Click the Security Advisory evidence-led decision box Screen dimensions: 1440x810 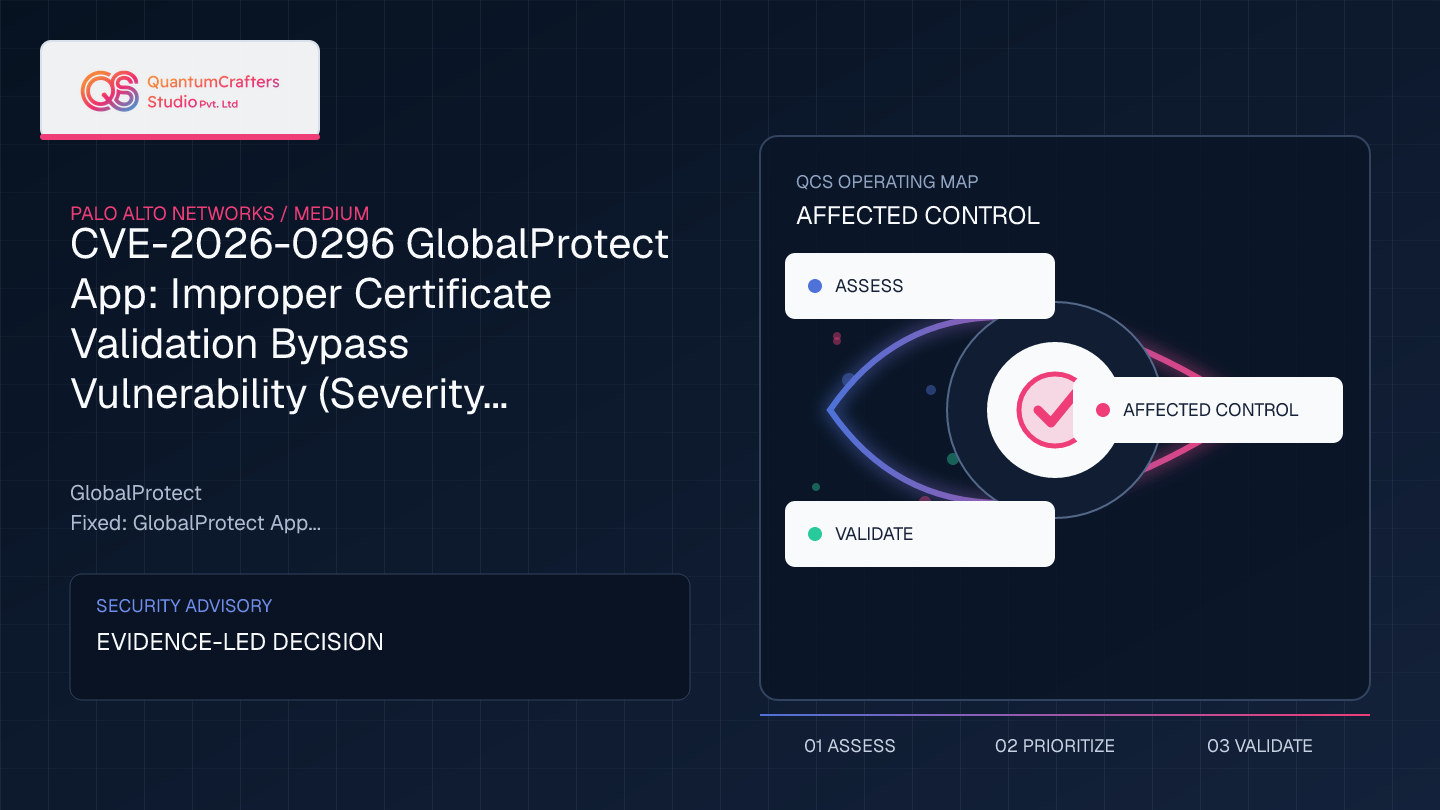coord(380,637)
